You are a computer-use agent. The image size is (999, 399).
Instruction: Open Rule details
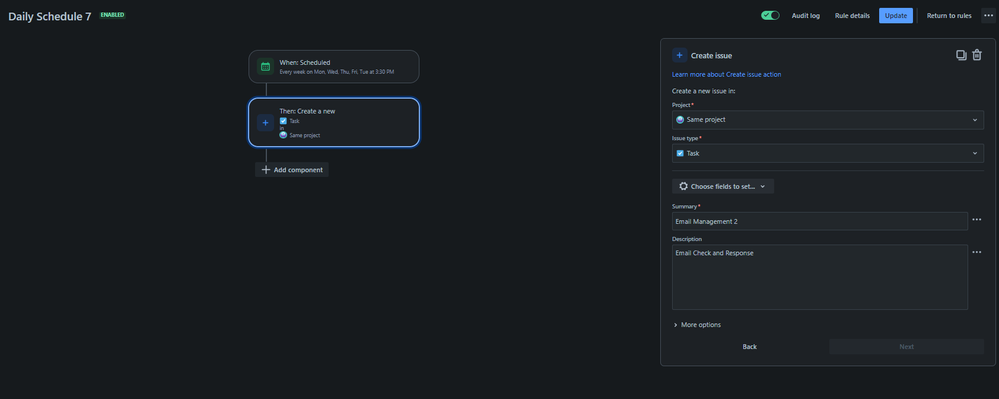852,15
